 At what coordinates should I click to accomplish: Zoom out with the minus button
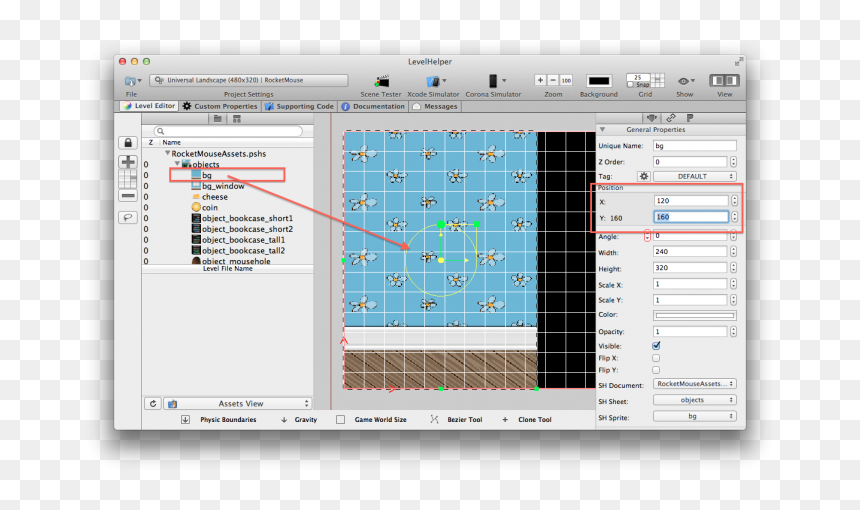point(553,80)
